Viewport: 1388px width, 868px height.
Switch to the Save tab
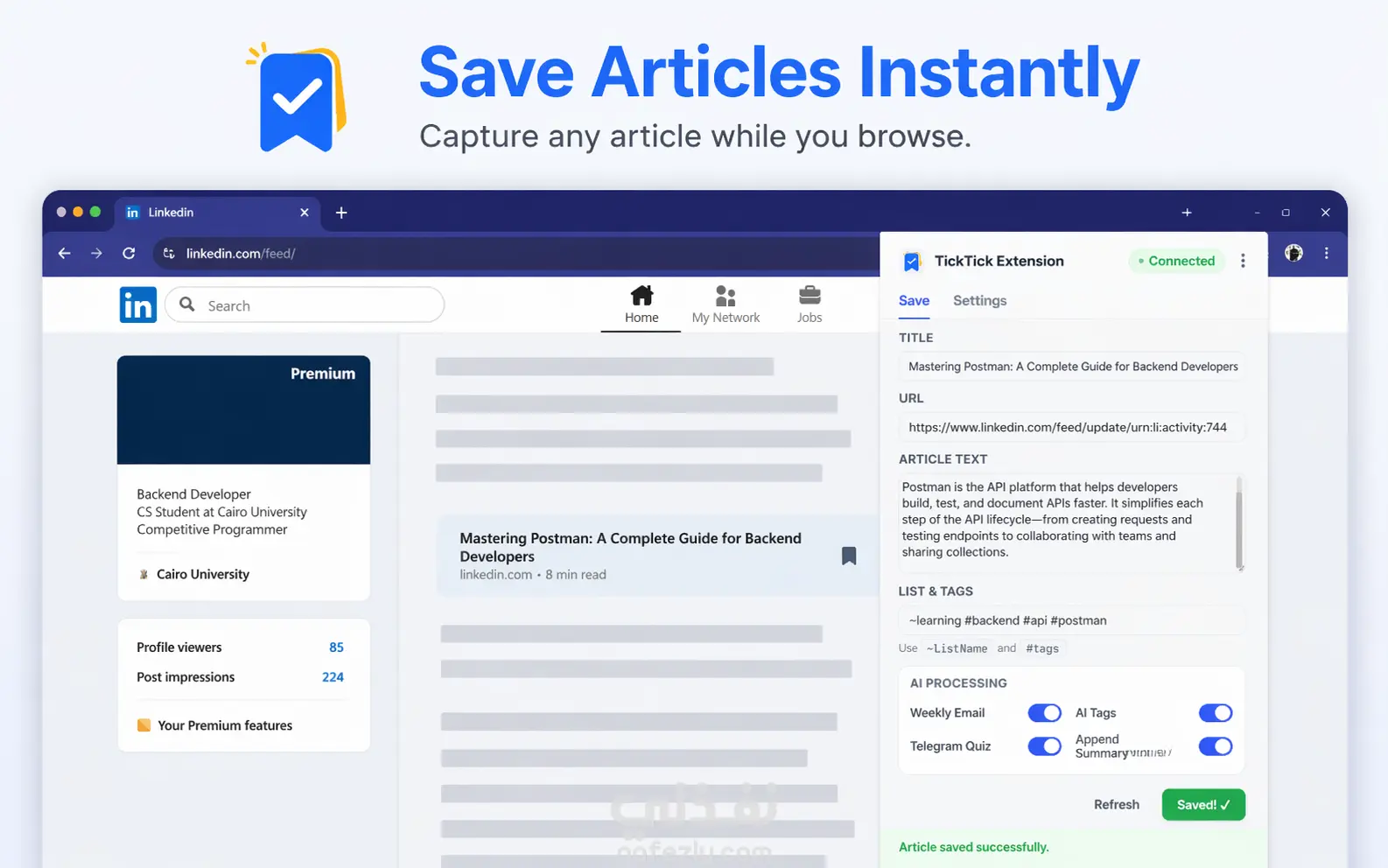pos(914,301)
